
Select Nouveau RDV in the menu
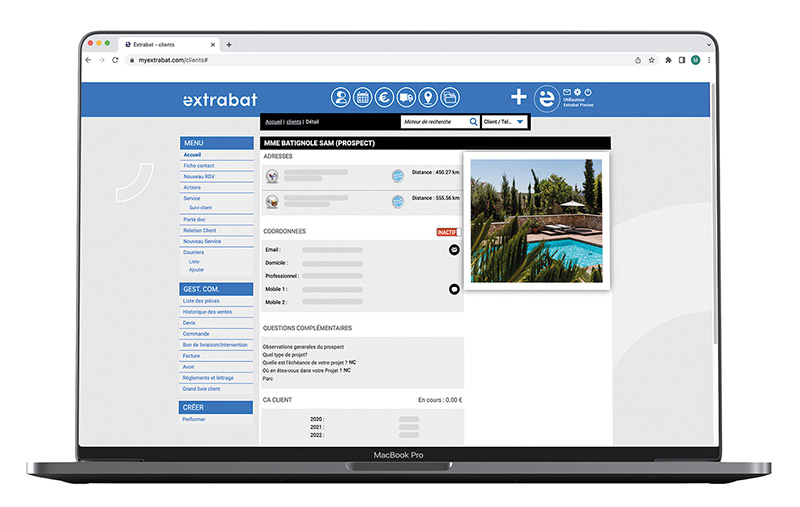coord(199,176)
